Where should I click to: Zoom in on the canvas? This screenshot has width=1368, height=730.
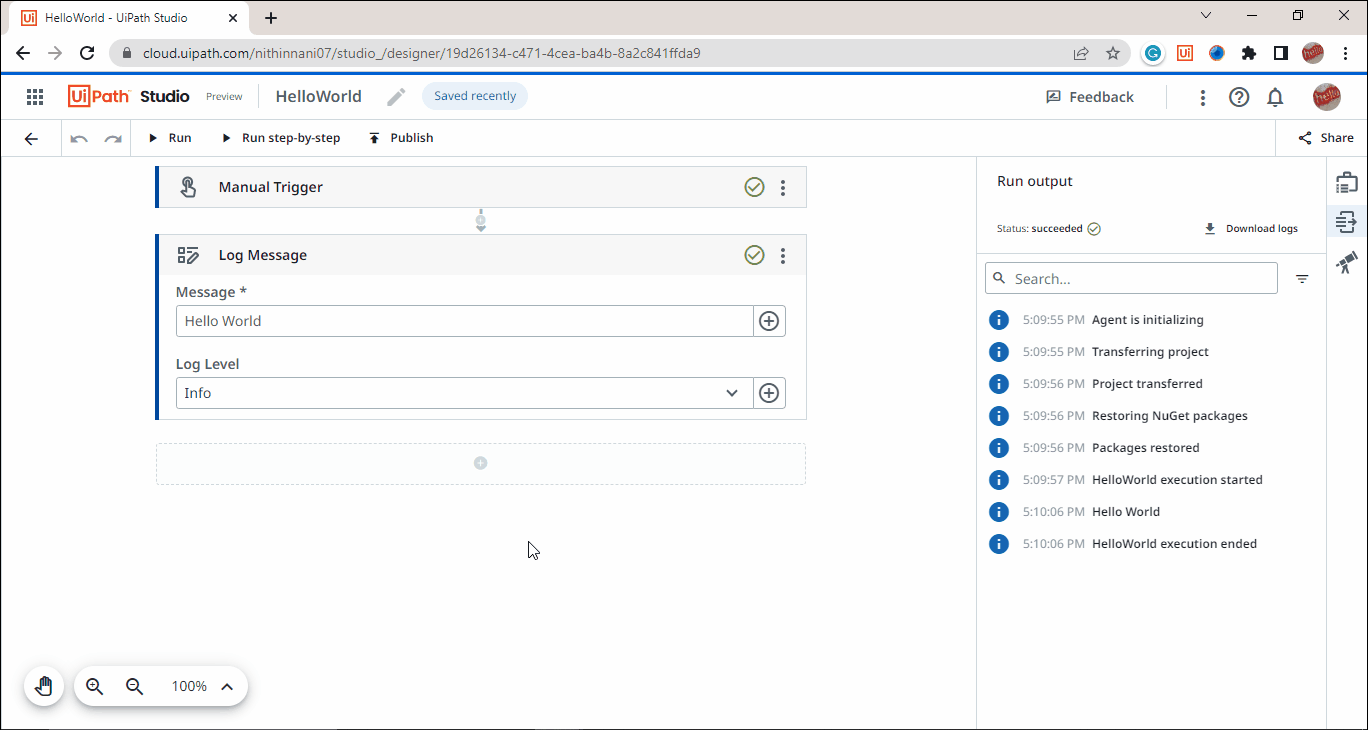pyautogui.click(x=95, y=686)
